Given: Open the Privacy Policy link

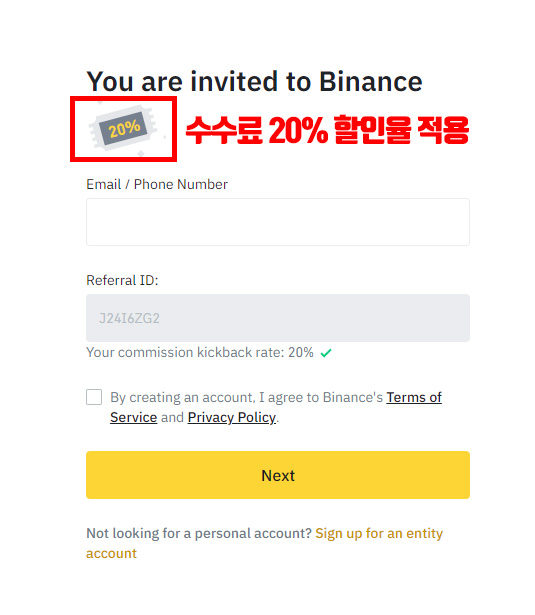Looking at the screenshot, I should [x=232, y=417].
